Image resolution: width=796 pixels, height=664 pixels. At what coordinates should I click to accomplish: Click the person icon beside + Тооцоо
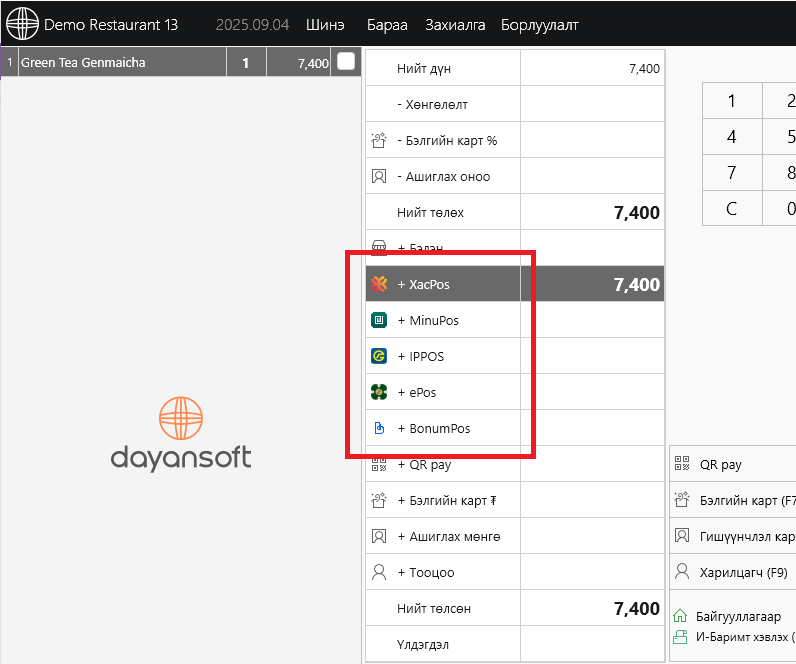click(379, 572)
